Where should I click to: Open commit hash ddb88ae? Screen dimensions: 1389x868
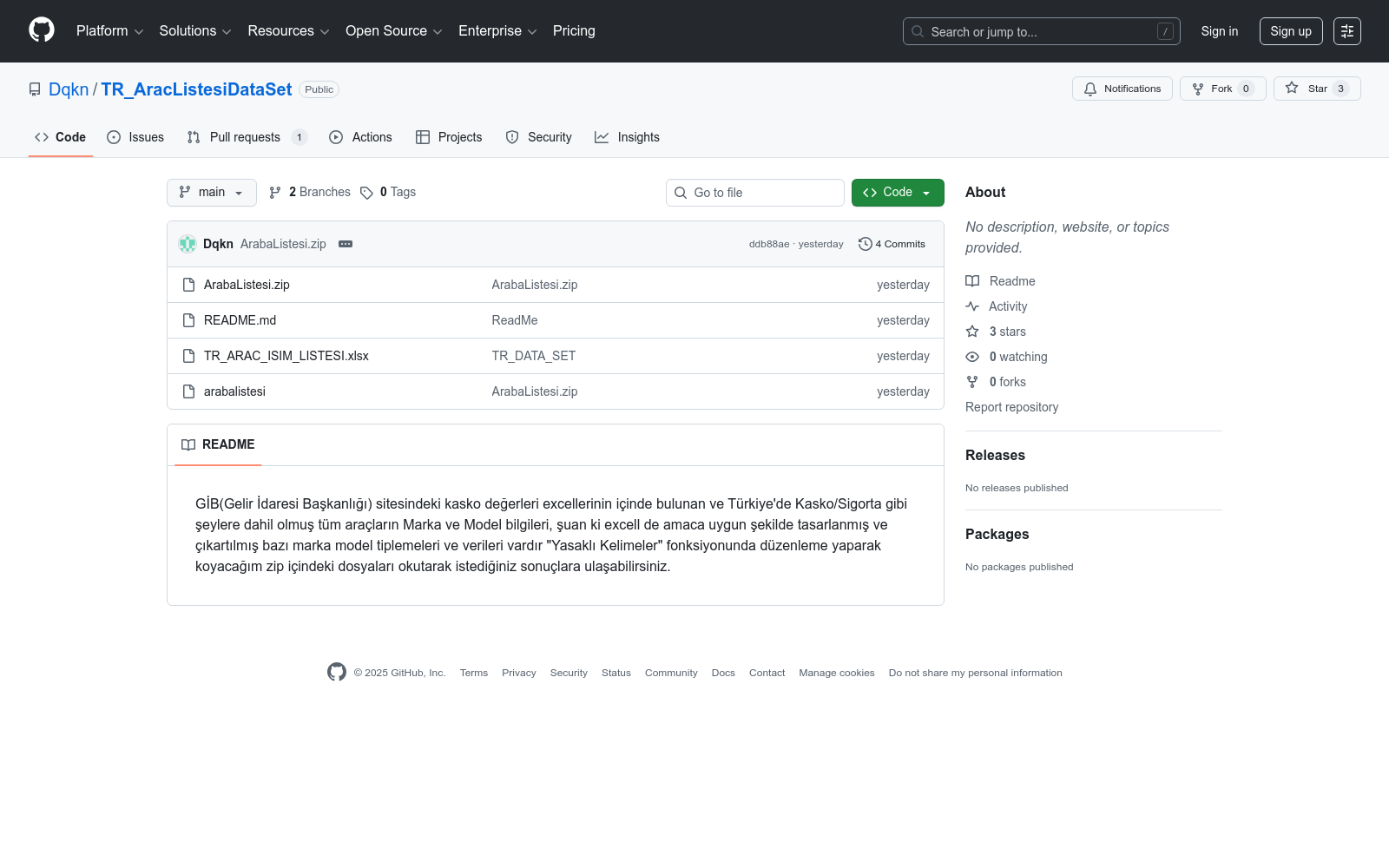(x=769, y=244)
